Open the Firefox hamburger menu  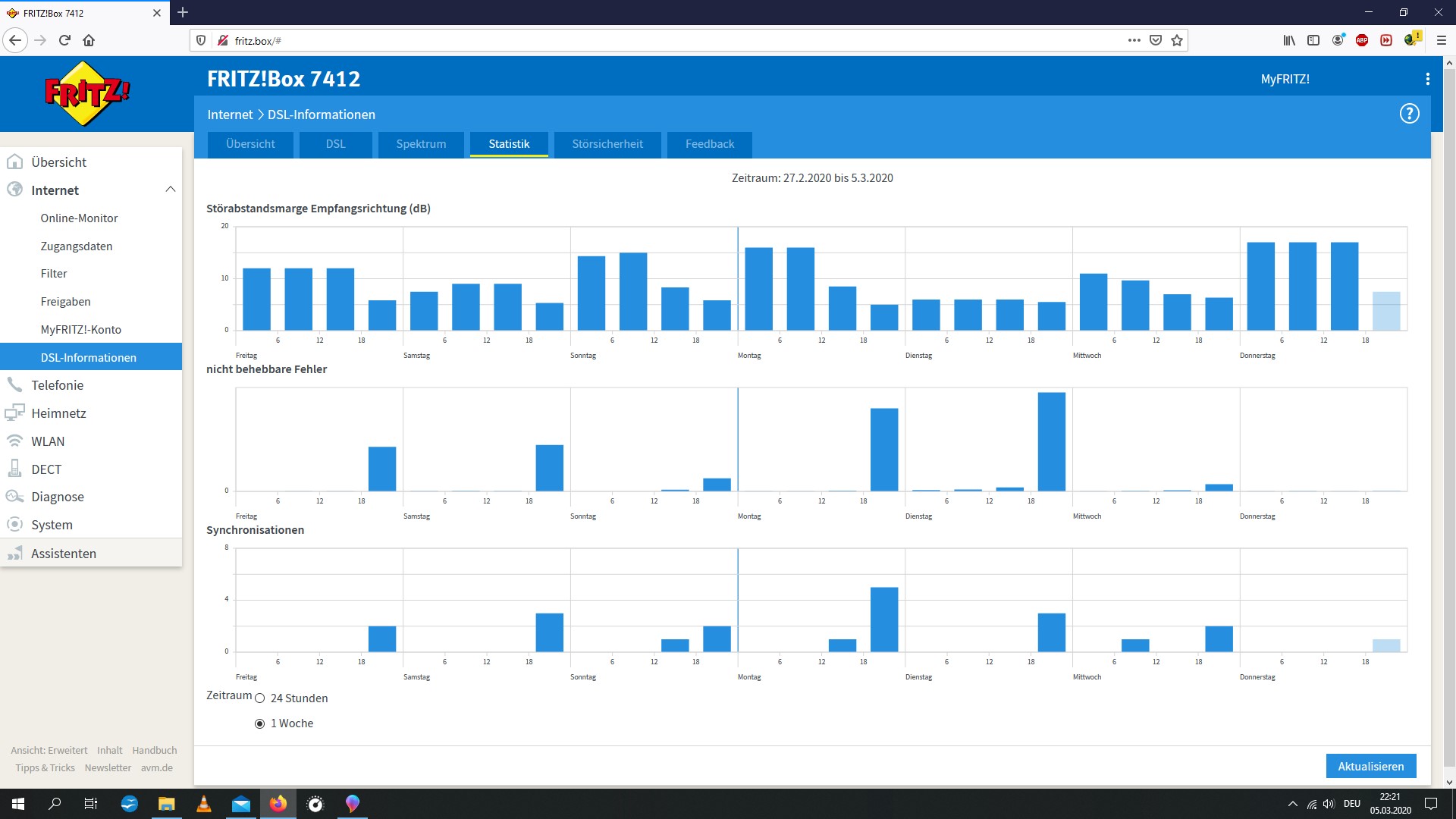click(x=1442, y=40)
